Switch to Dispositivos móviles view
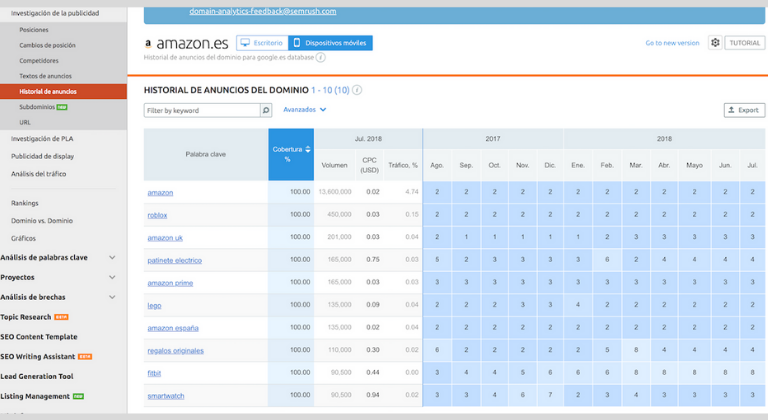Viewport: 768px width, 420px height. point(331,43)
